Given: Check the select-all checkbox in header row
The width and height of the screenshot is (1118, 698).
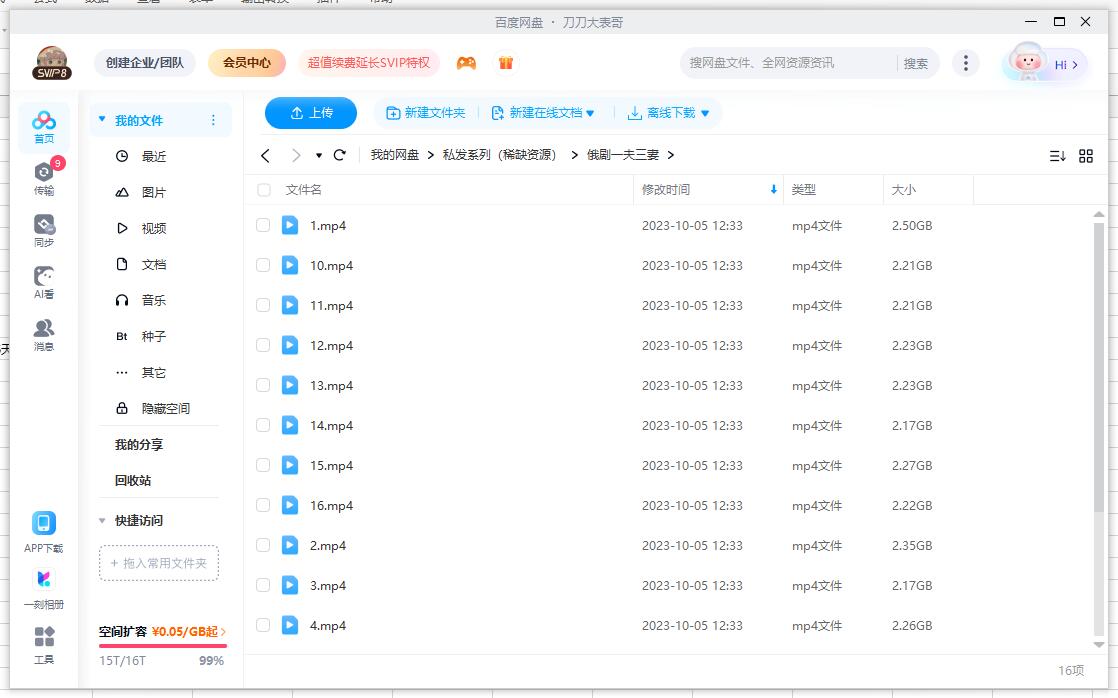Looking at the screenshot, I should click(263, 190).
